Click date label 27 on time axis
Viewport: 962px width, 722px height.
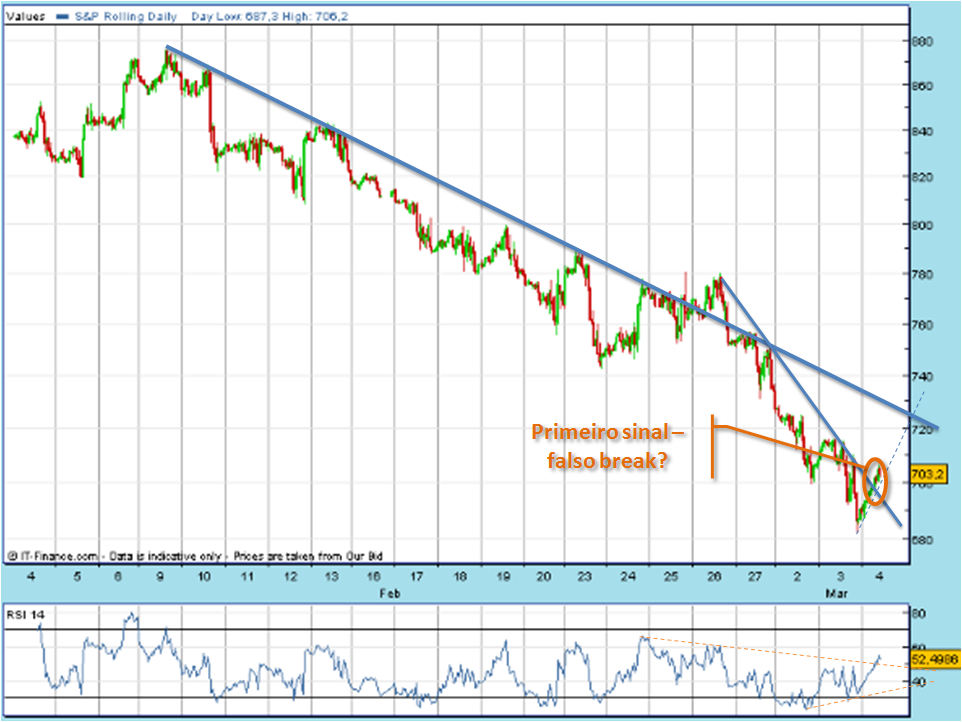click(x=755, y=577)
